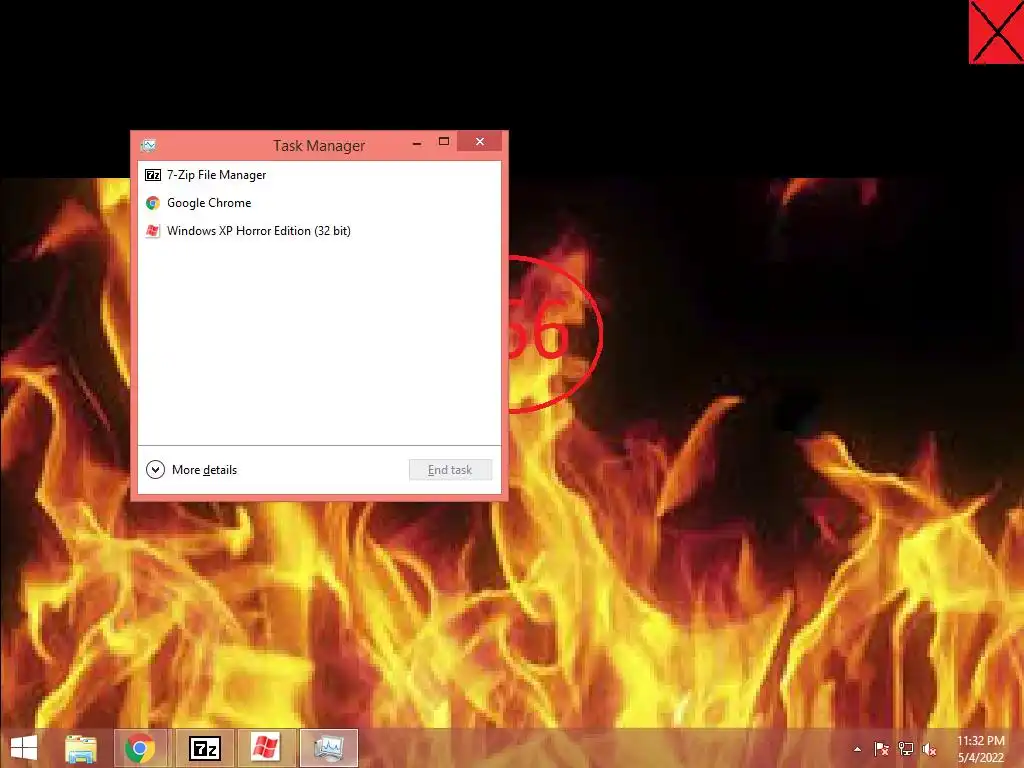Click the muted volume tray icon

tap(929, 749)
